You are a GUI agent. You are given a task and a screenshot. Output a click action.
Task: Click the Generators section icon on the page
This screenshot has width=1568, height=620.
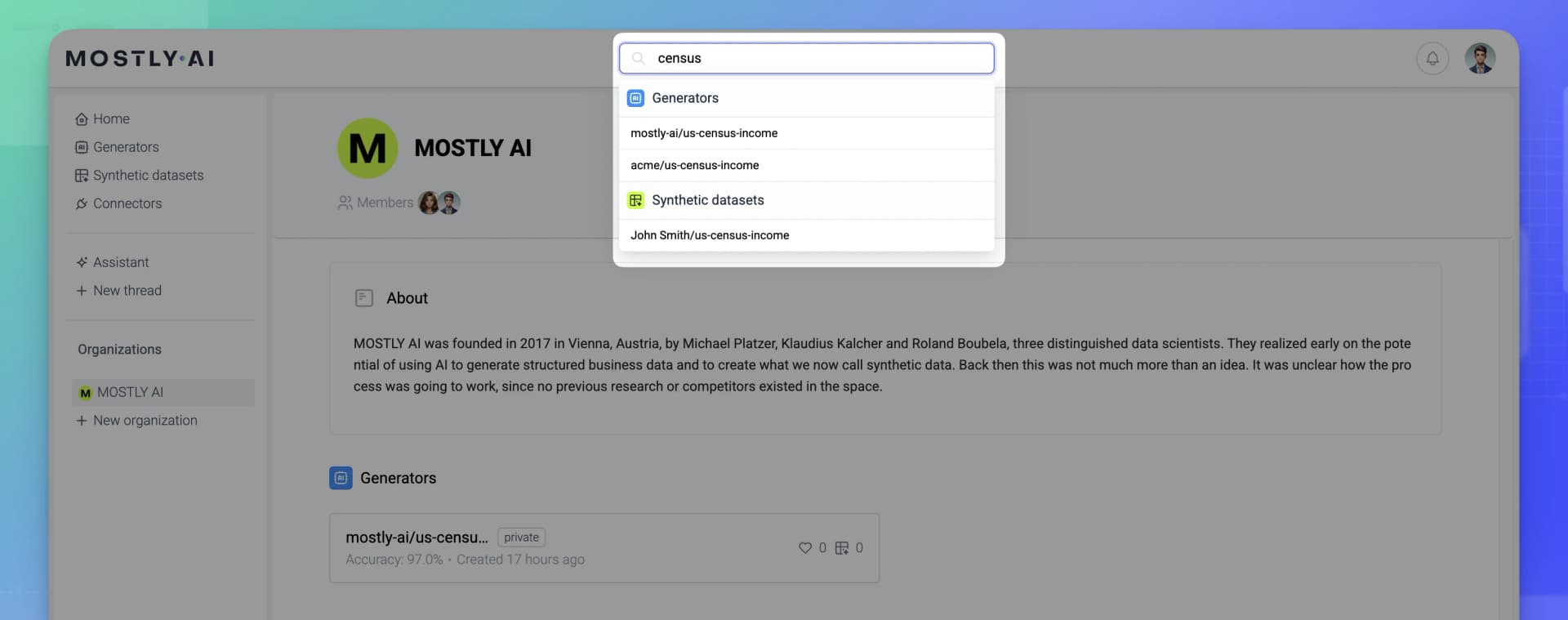[341, 478]
